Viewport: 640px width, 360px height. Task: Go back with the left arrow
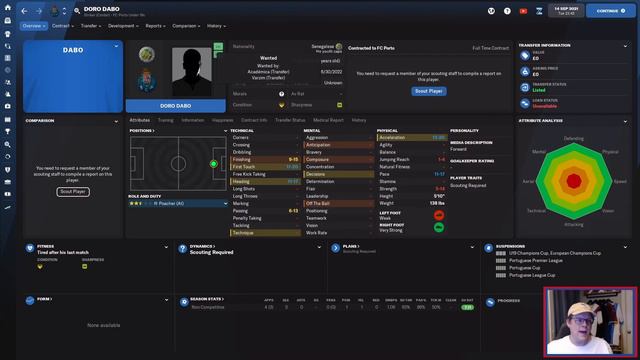(24, 11)
